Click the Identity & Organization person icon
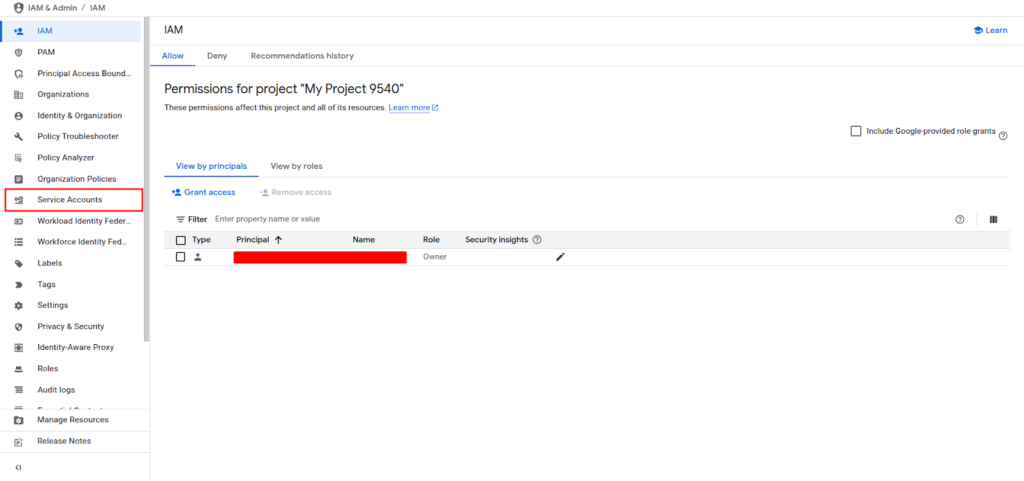Screen dimensions: 1024x481 pos(18,116)
